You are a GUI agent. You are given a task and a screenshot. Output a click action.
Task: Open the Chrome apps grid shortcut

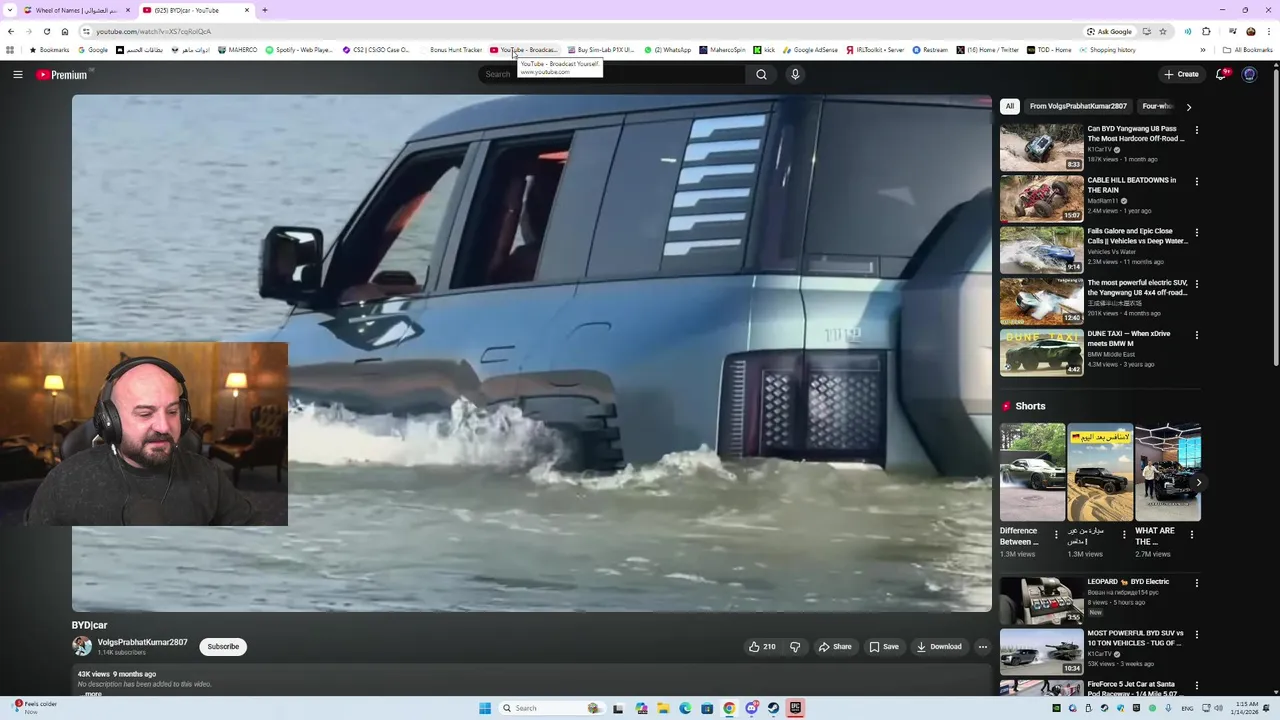[x=10, y=50]
